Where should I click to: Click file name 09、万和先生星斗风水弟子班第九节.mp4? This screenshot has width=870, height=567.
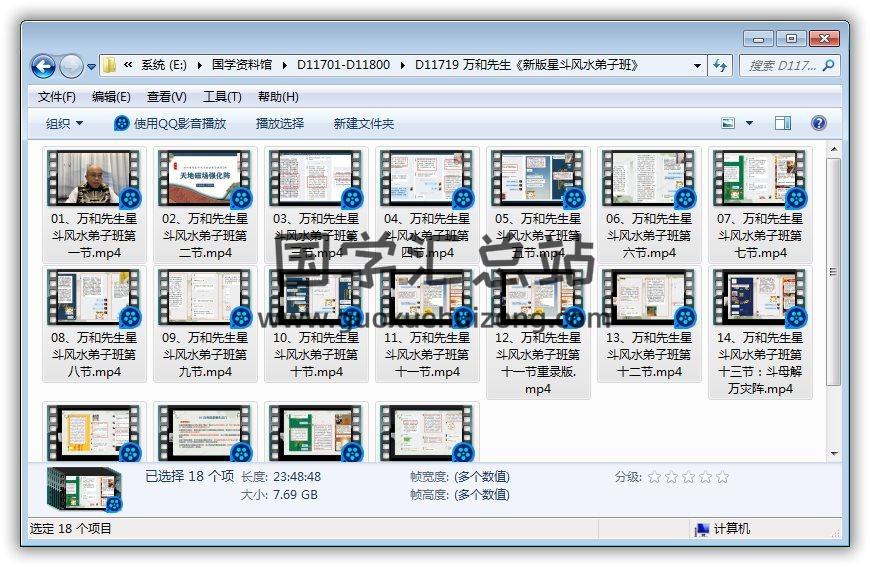click(x=205, y=355)
